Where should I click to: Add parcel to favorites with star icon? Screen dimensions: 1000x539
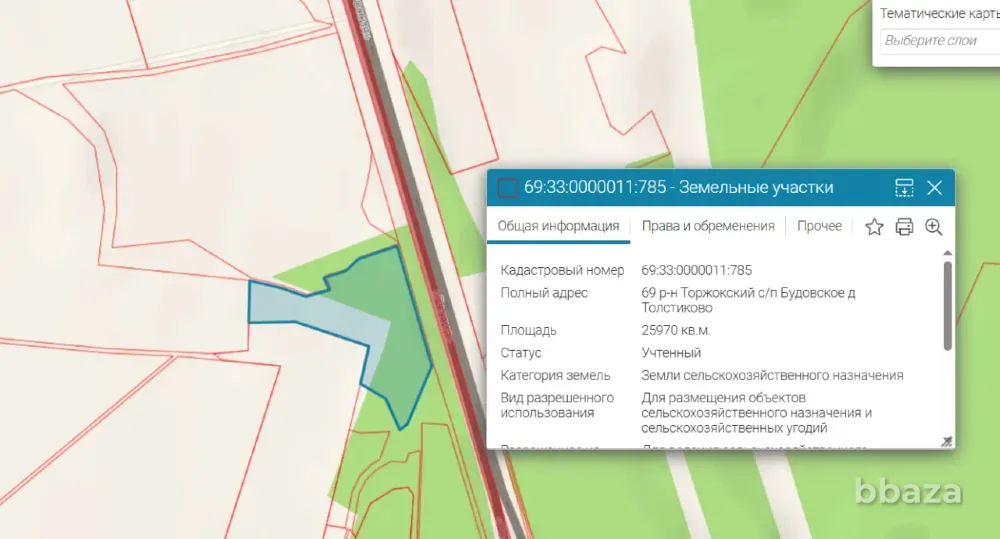(x=874, y=226)
